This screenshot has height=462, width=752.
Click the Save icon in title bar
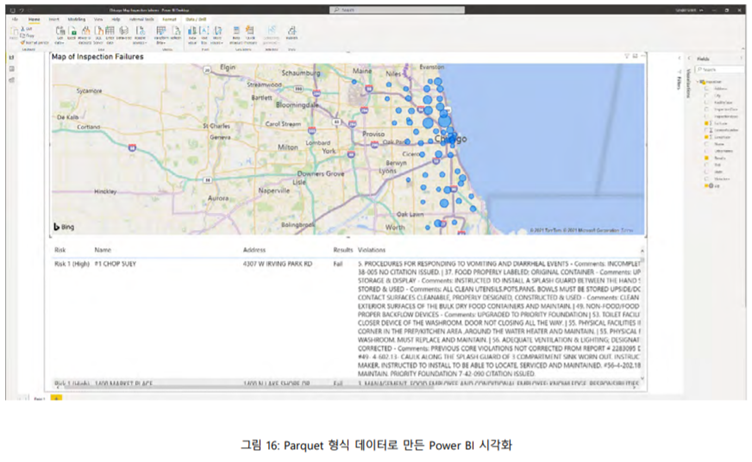pos(12,10)
